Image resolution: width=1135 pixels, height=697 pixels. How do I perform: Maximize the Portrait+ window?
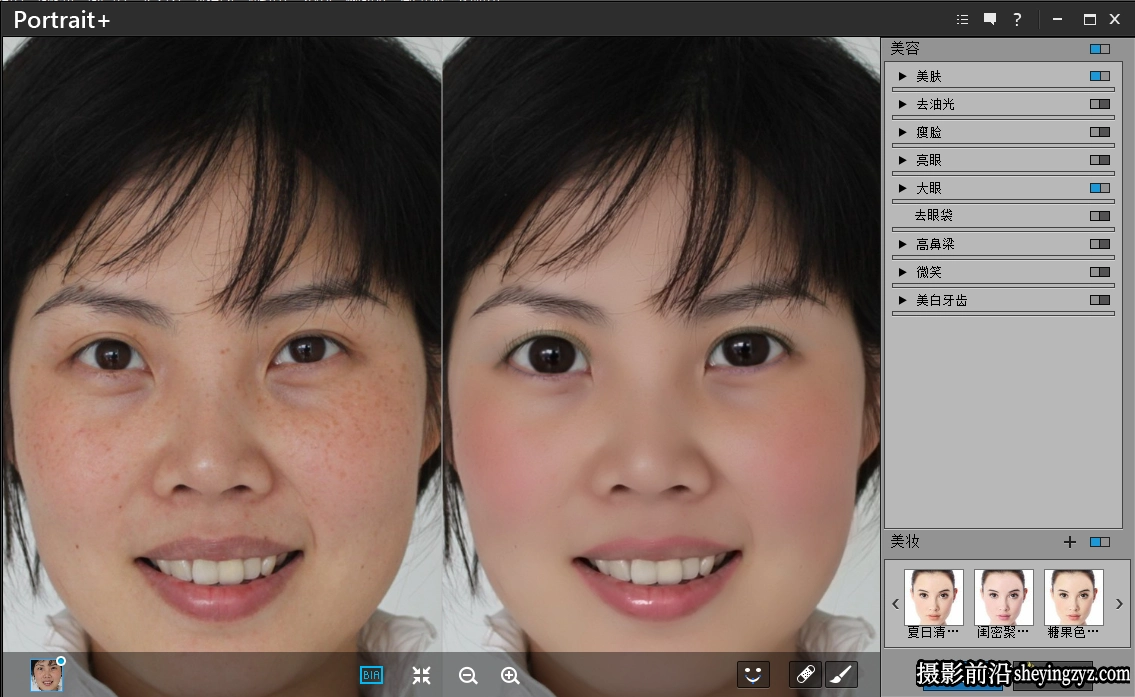coord(1089,20)
